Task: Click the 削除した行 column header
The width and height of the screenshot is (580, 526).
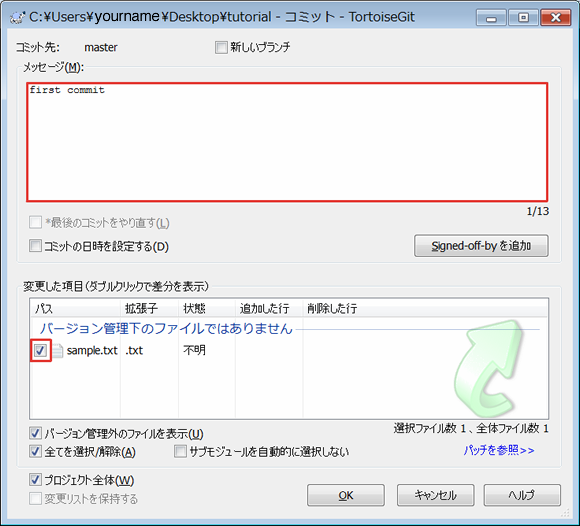Action: tap(332, 308)
